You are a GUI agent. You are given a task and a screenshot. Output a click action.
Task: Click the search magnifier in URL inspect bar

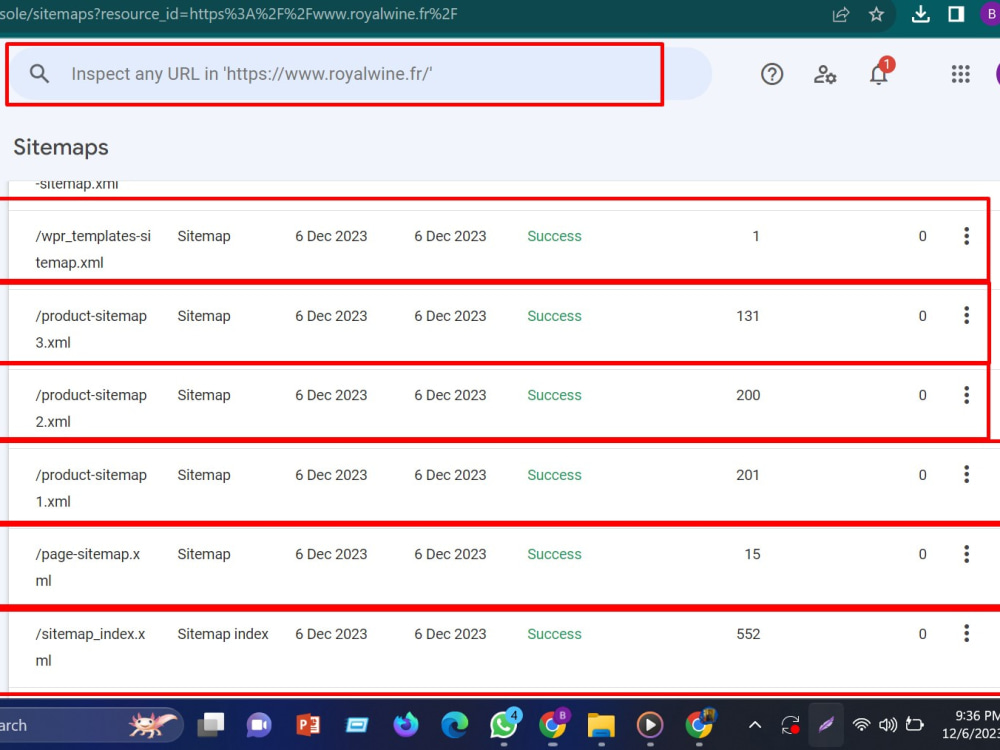(40, 73)
